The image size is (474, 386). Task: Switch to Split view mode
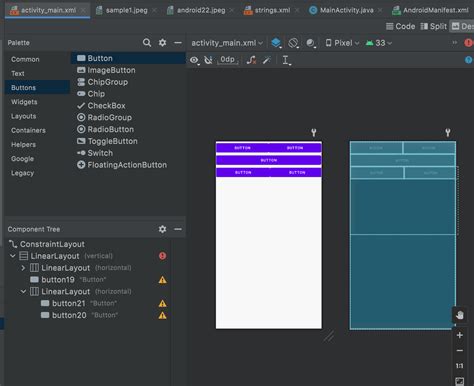(x=433, y=26)
